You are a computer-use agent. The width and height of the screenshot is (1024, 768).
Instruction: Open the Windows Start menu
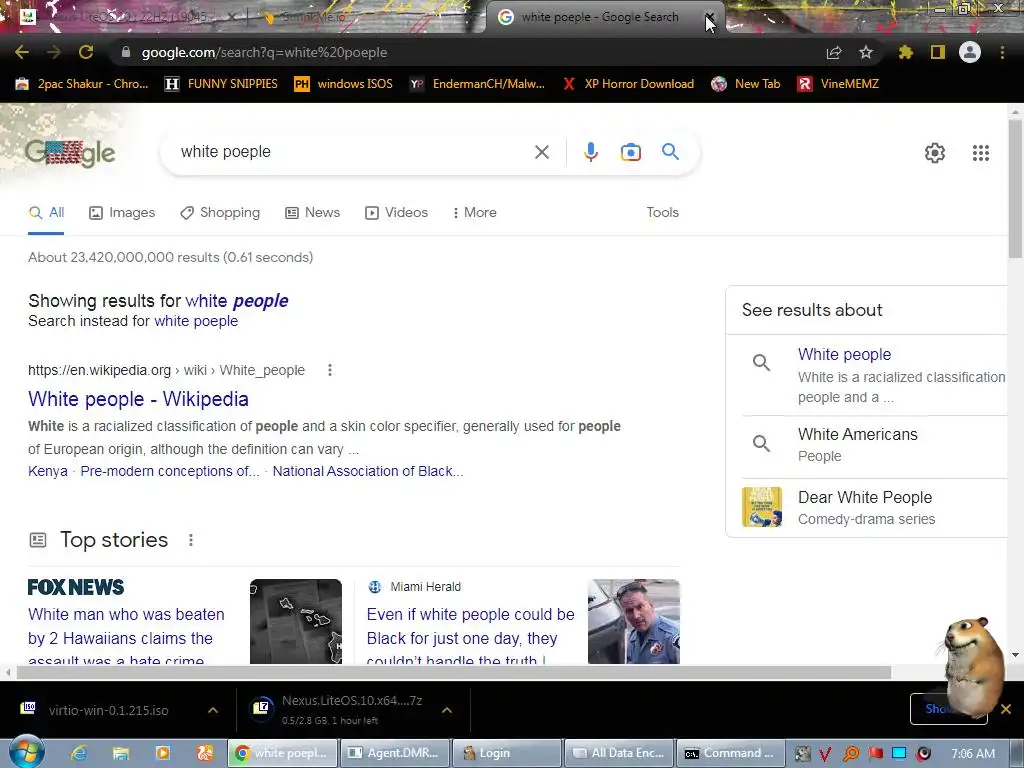26,752
